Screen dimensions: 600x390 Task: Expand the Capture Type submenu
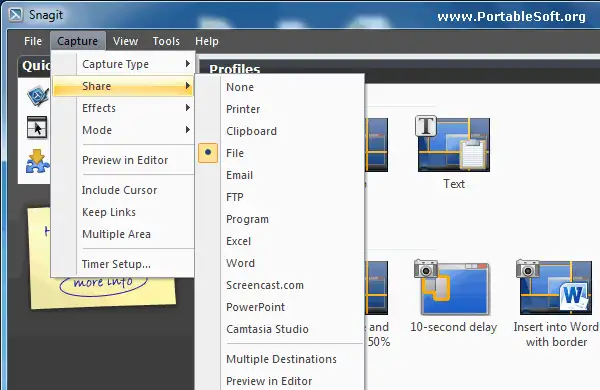pyautogui.click(x=123, y=64)
